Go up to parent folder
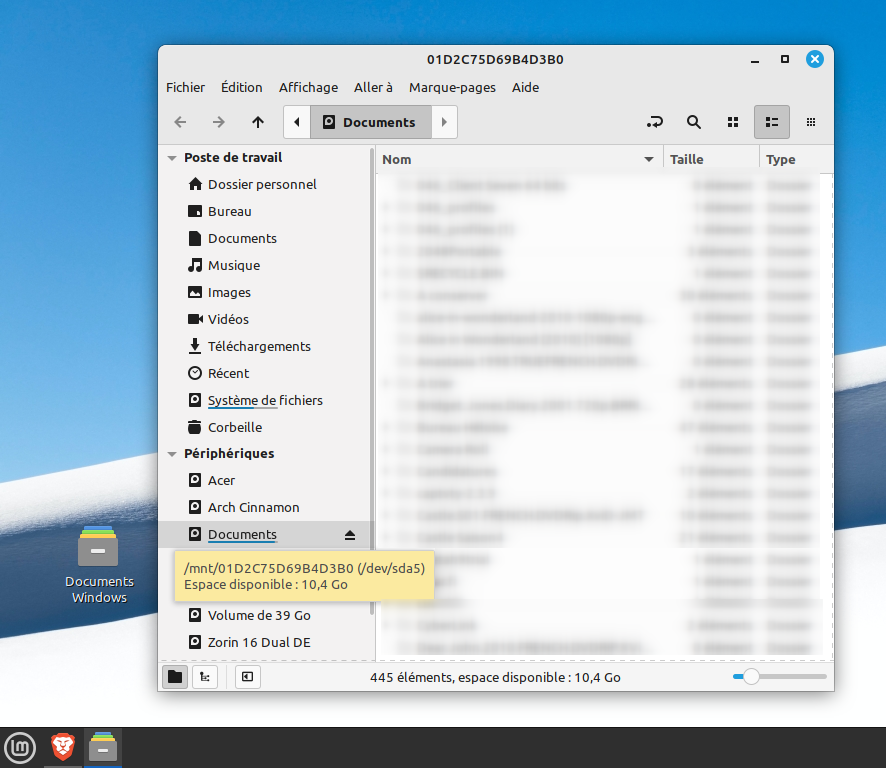 tap(258, 122)
